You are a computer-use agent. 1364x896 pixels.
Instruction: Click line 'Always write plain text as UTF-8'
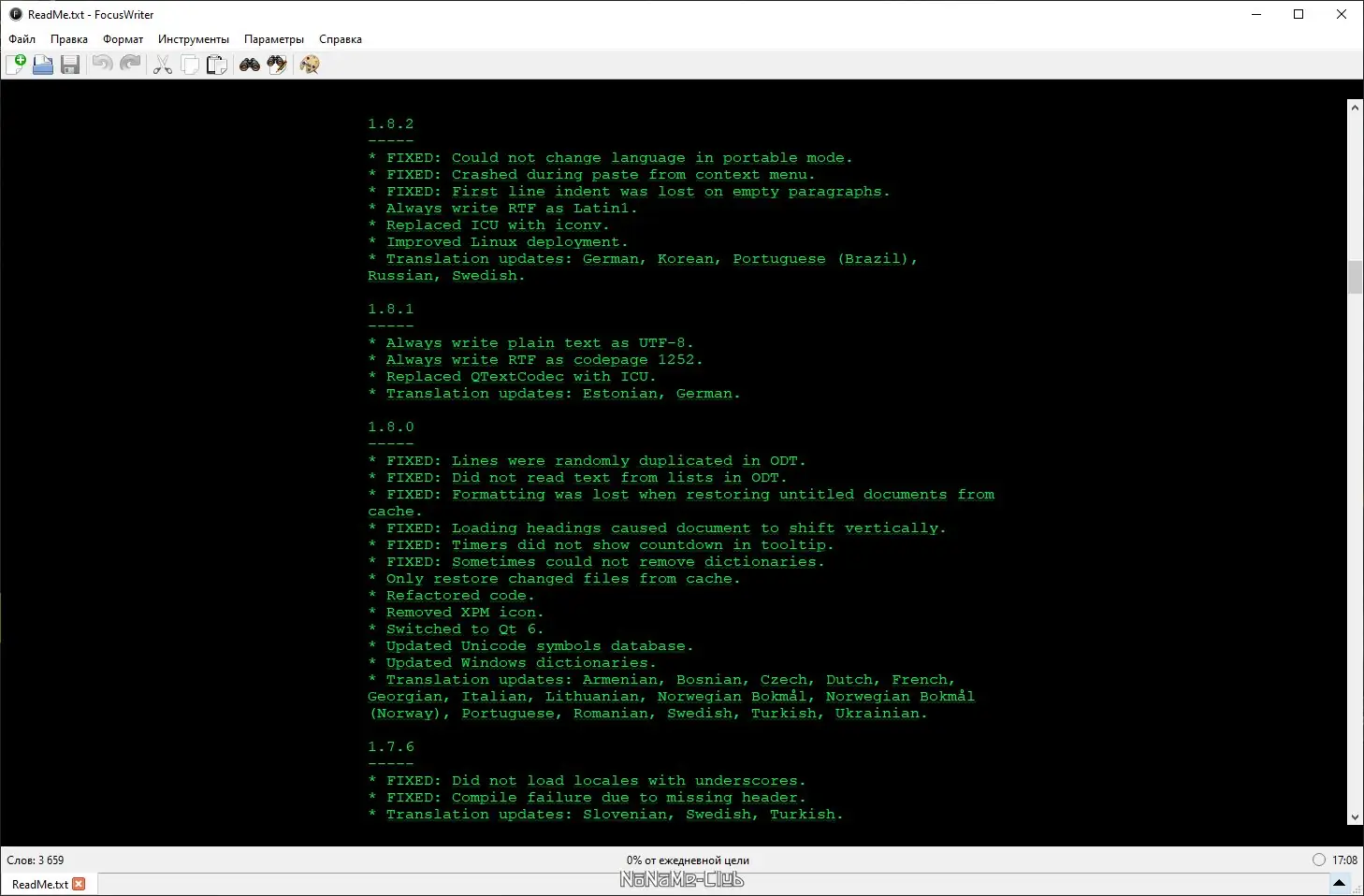(531, 343)
